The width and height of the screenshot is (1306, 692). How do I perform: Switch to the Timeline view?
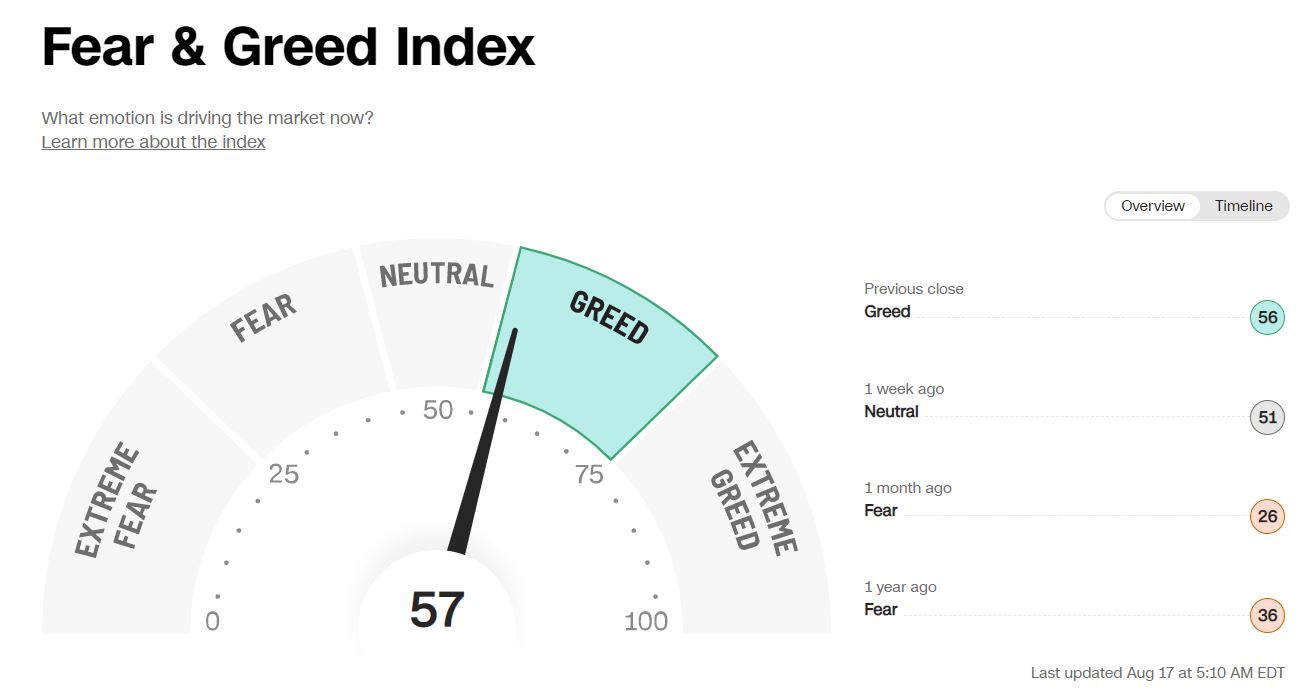[1243, 206]
